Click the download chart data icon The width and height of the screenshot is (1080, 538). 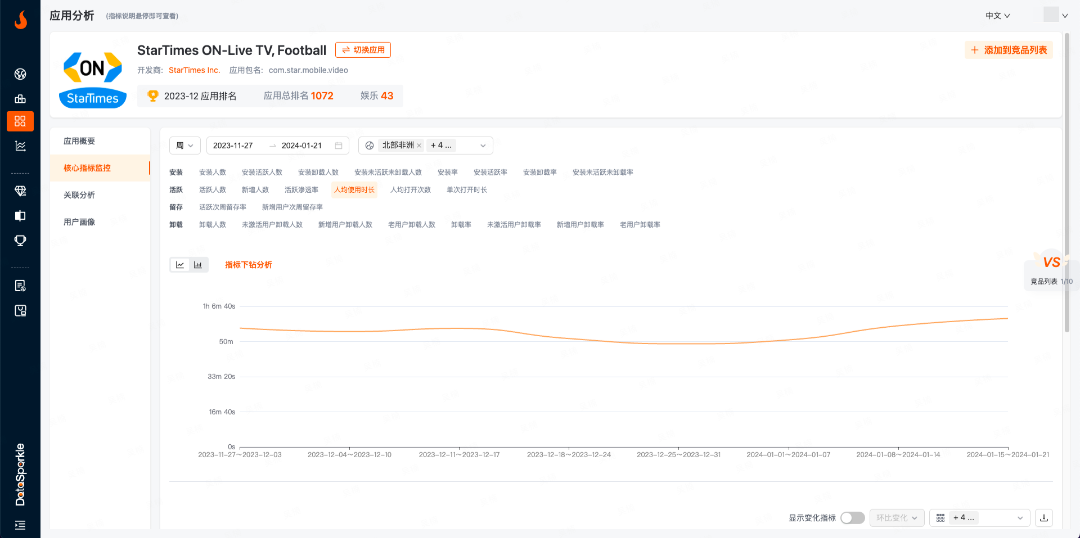click(1044, 518)
